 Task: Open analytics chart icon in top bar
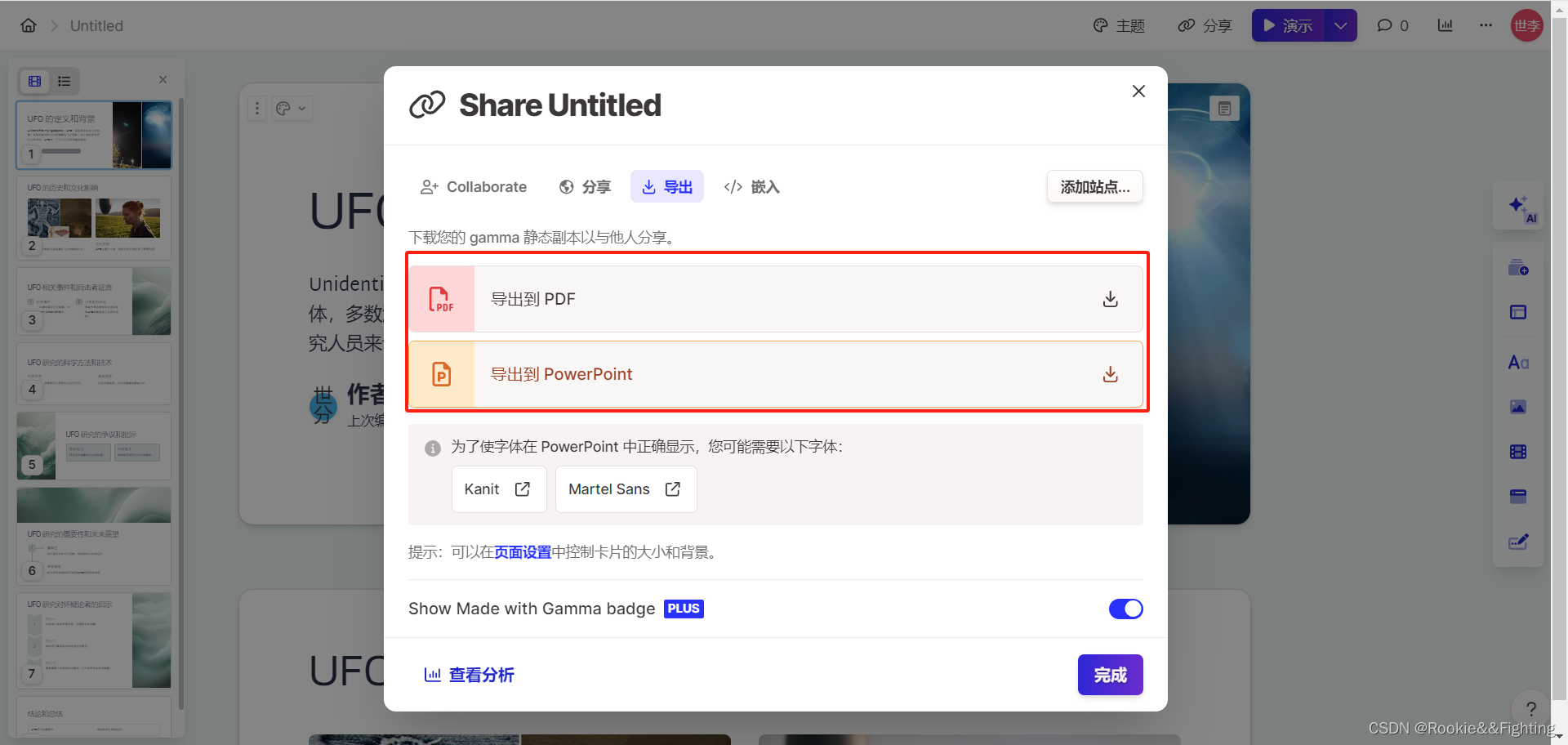tap(1445, 25)
